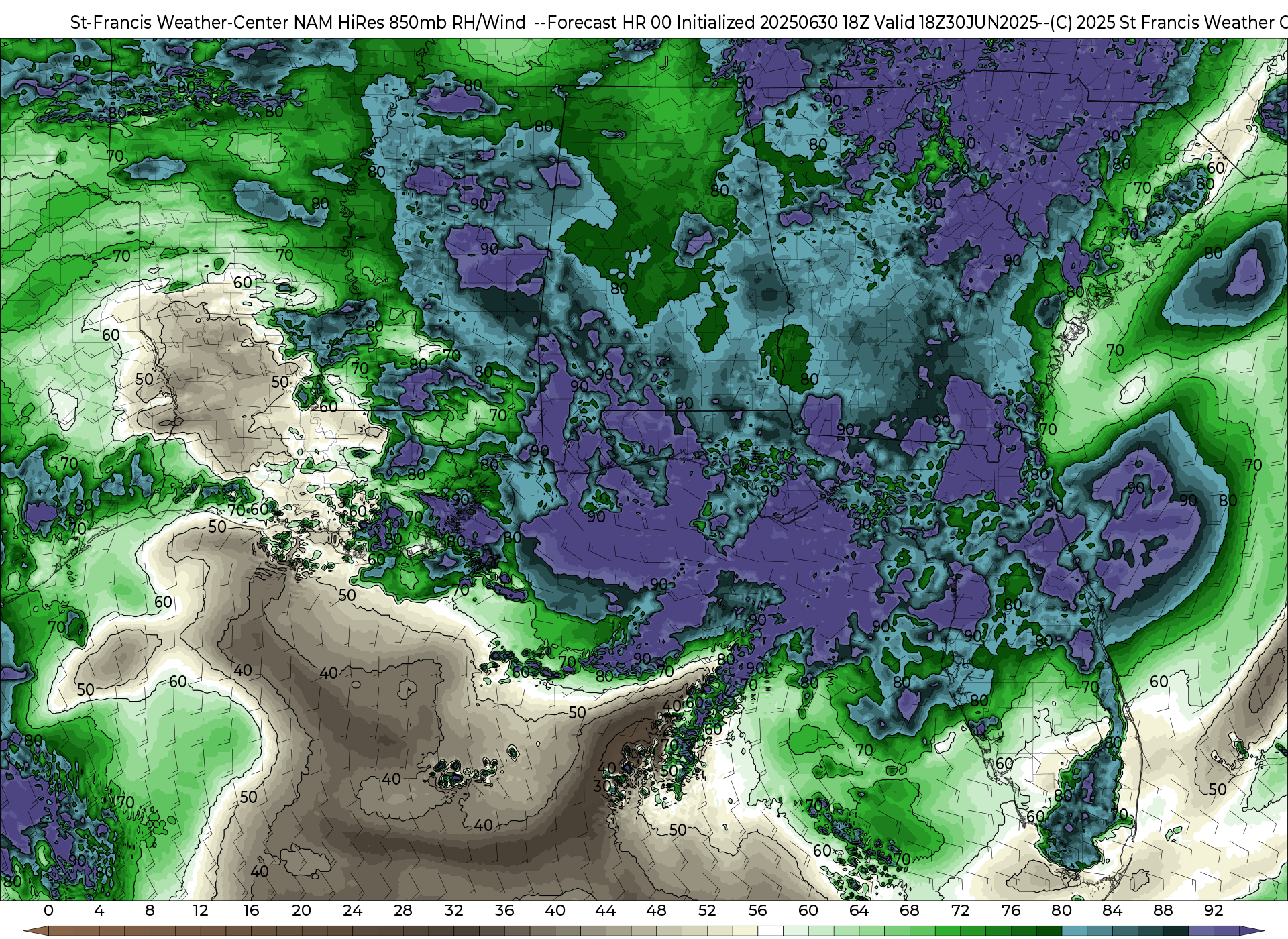Click the '68' label on the color scale
Image resolution: width=1288 pixels, height=939 pixels.
pyautogui.click(x=910, y=910)
